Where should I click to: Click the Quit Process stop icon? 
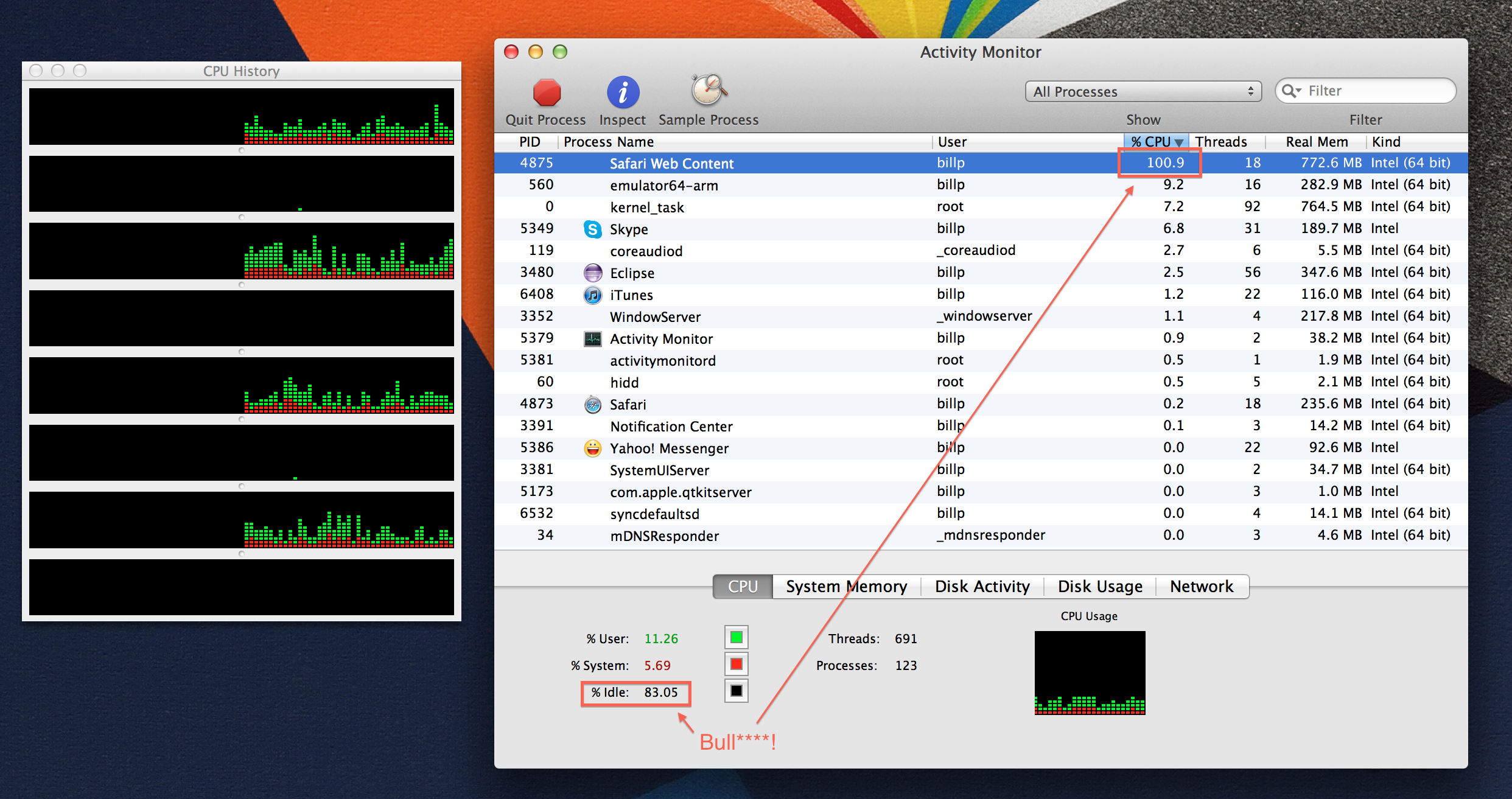[x=546, y=92]
